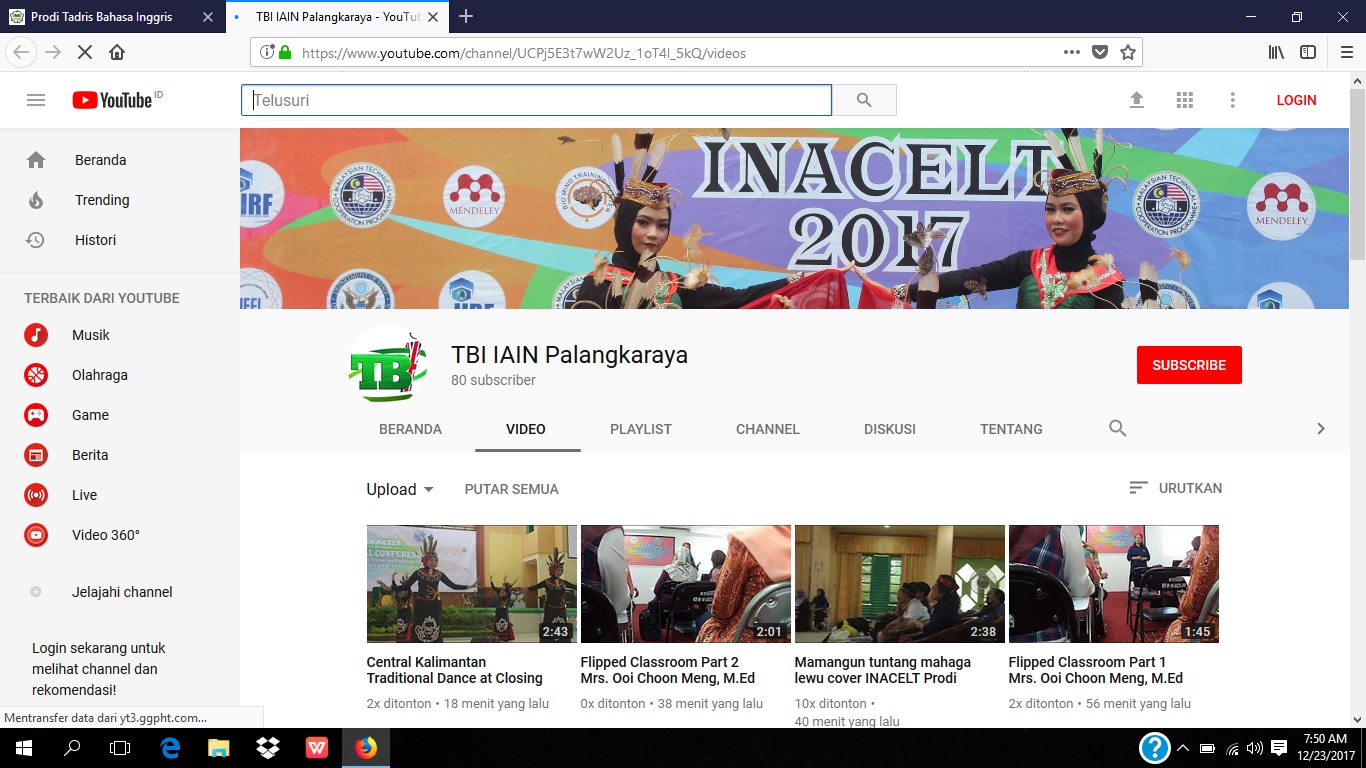Viewport: 1366px width, 768px height.
Task: Stop loading the page in Firefox
Action: coord(85,52)
